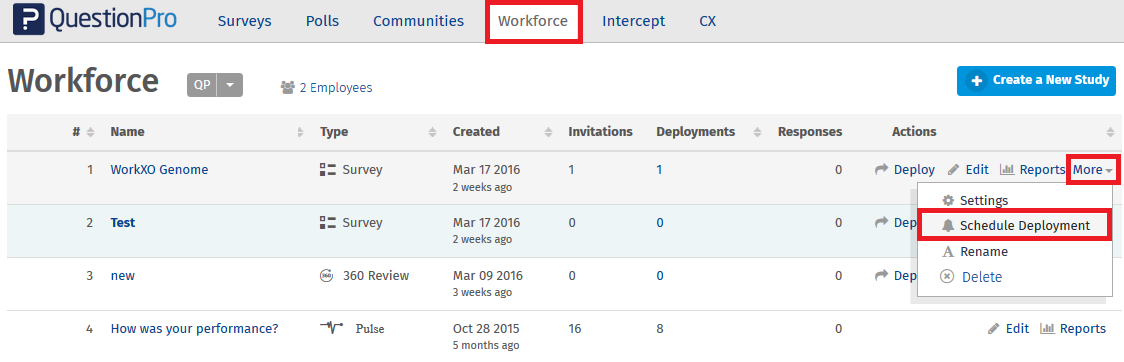Click the Mar 09 2016 created date
Viewport: 1124px width, 362px height.
pyautogui.click(x=487, y=276)
